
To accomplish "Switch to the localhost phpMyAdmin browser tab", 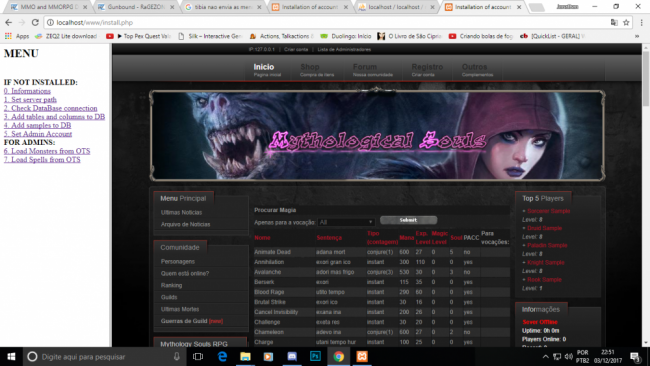I will pos(396,7).
